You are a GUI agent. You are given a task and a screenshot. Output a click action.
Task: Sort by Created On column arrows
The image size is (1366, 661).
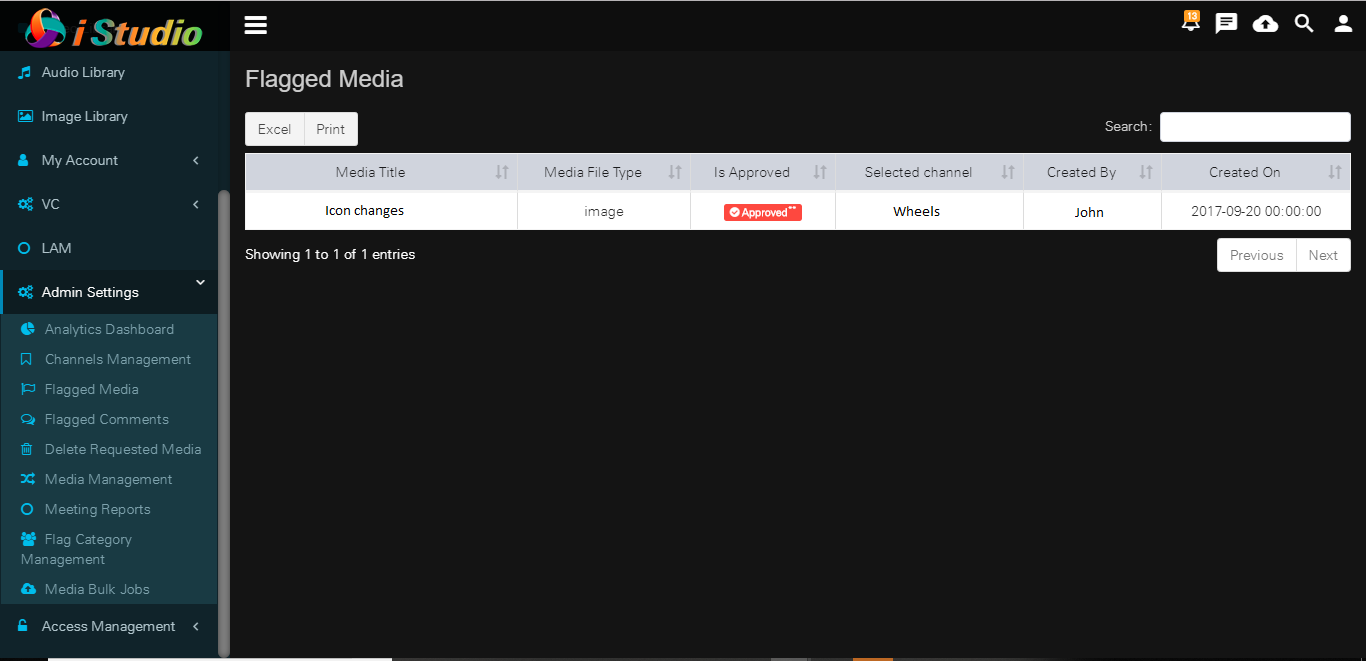tap(1335, 172)
